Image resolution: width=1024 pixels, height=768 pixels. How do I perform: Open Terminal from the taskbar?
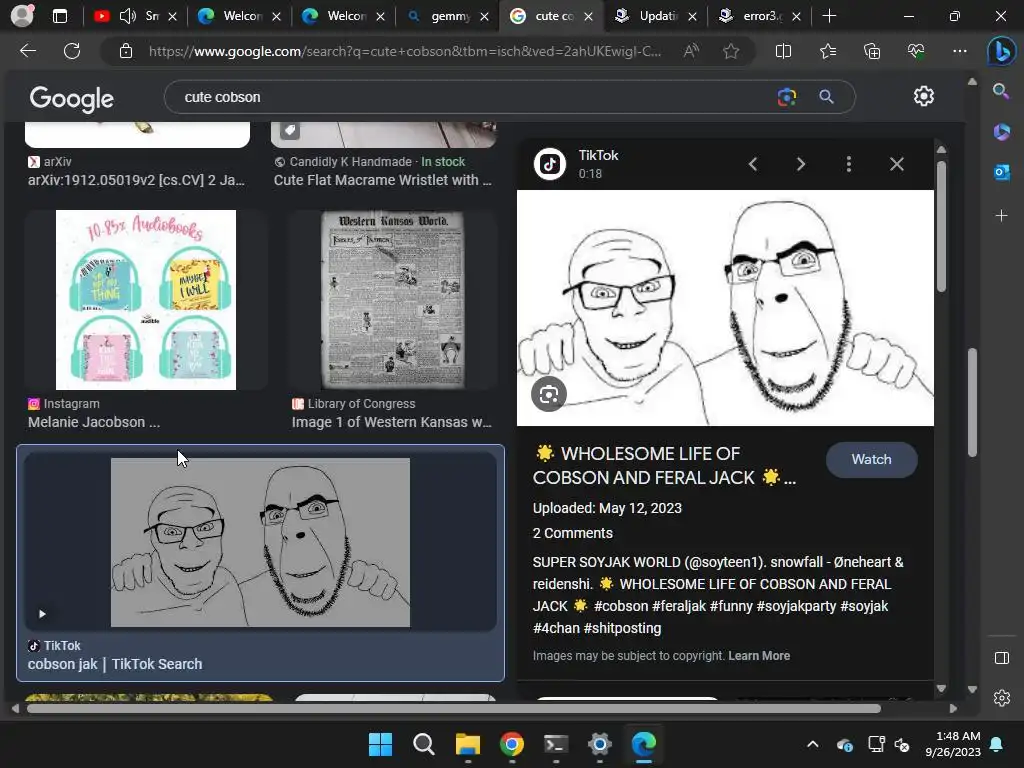(556, 744)
